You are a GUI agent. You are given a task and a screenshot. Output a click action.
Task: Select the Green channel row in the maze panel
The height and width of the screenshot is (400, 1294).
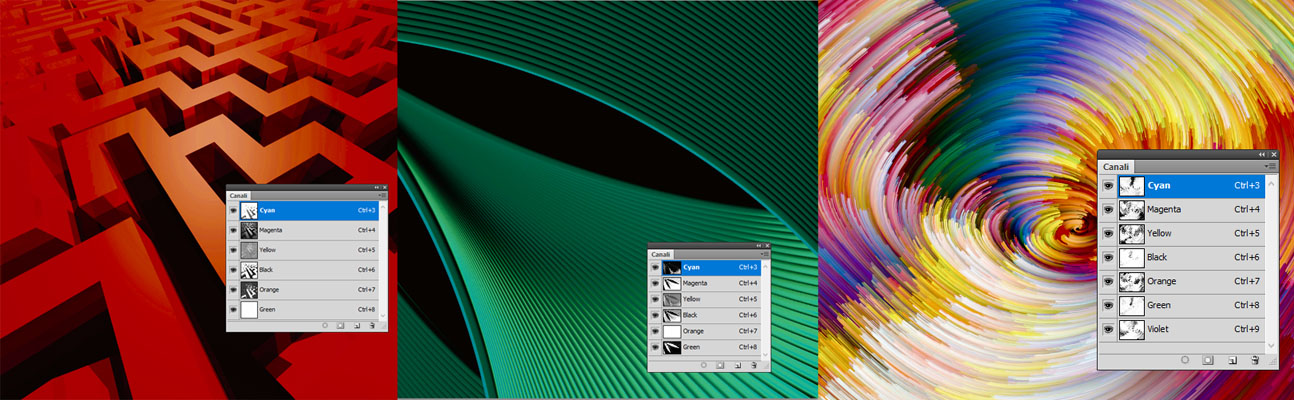(304, 310)
